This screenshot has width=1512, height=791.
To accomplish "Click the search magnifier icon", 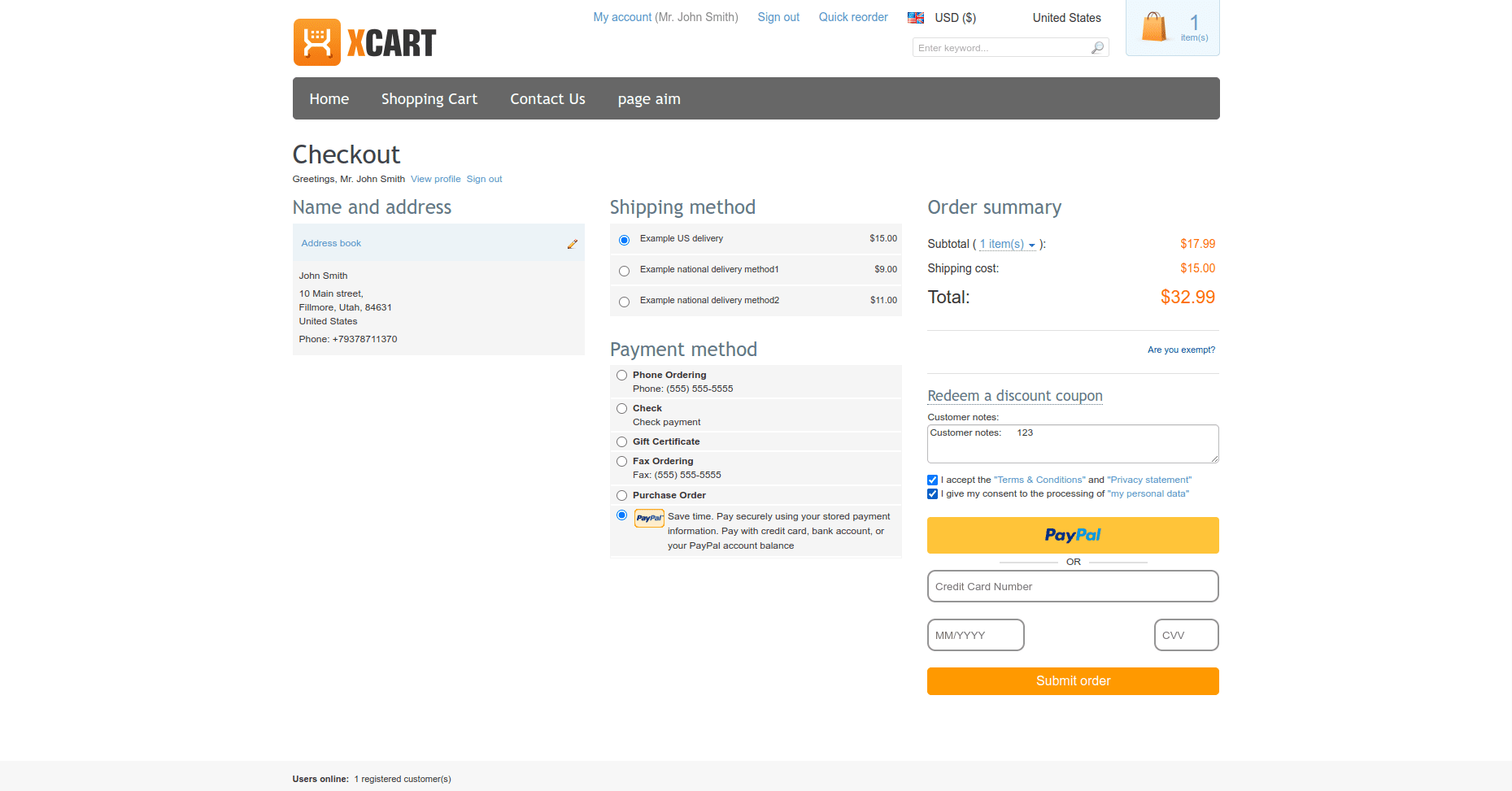I will [1096, 47].
